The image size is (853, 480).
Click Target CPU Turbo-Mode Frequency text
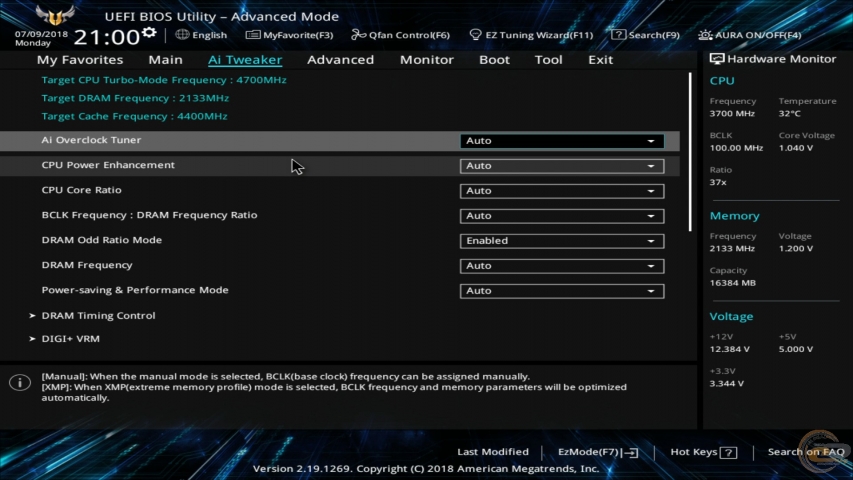click(164, 80)
